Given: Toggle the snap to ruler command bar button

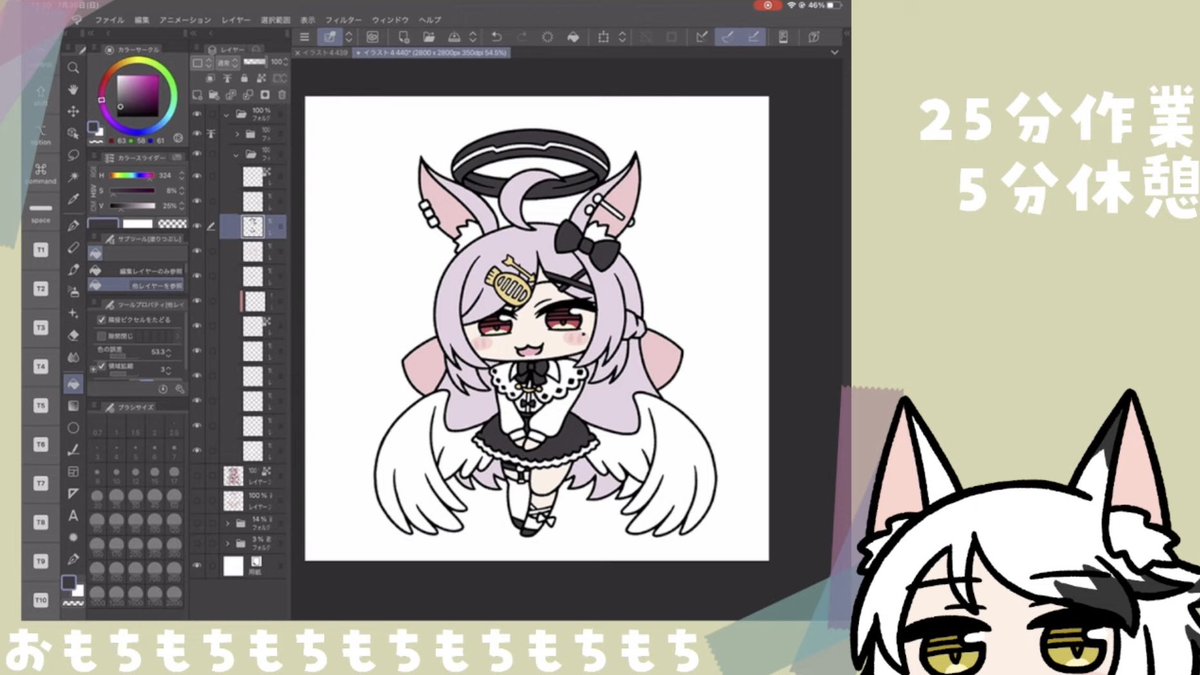Looking at the screenshot, I should (702, 37).
